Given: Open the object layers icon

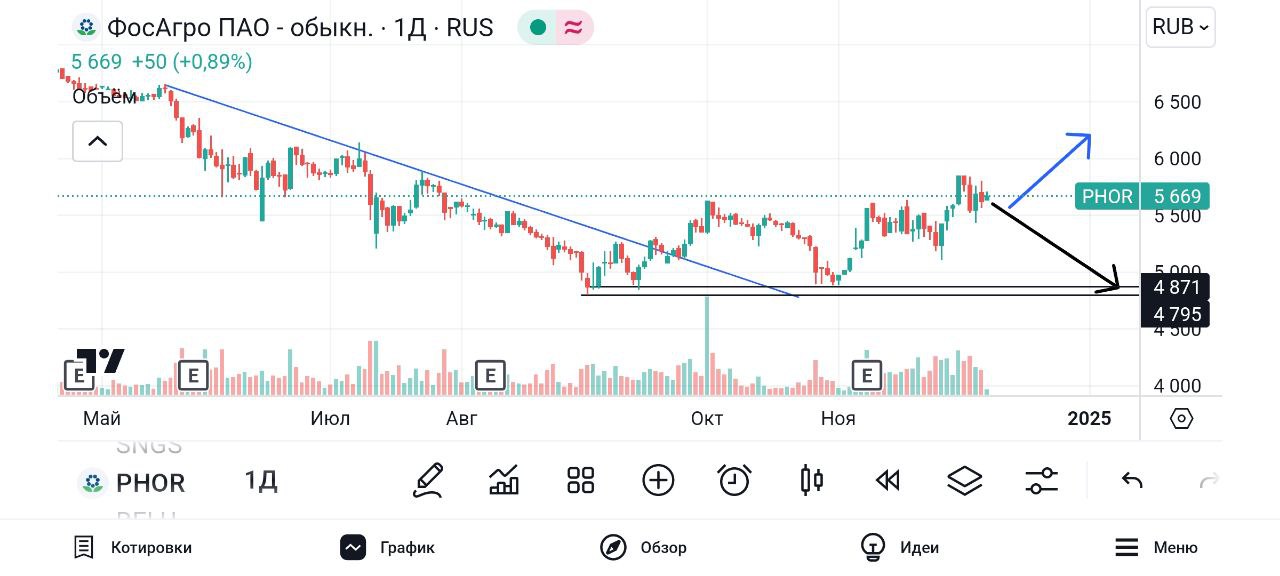Looking at the screenshot, I should coord(965,481).
